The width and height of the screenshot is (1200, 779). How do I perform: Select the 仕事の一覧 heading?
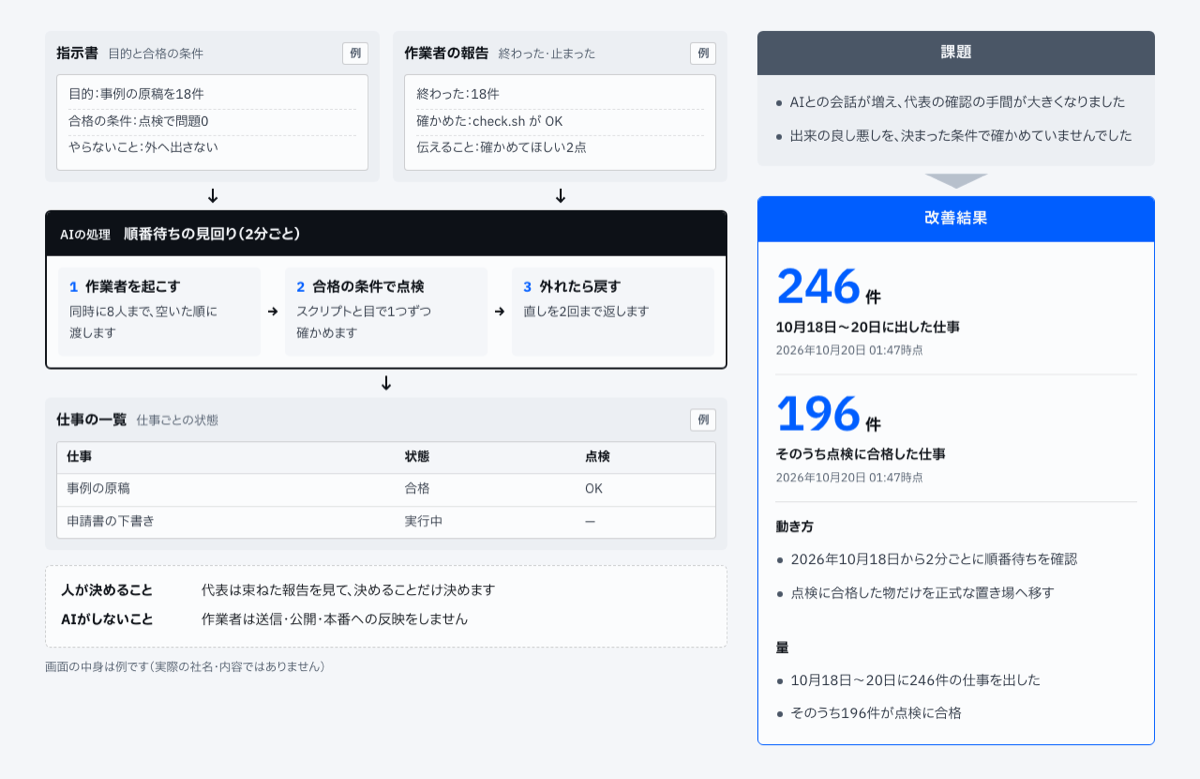coord(92,420)
